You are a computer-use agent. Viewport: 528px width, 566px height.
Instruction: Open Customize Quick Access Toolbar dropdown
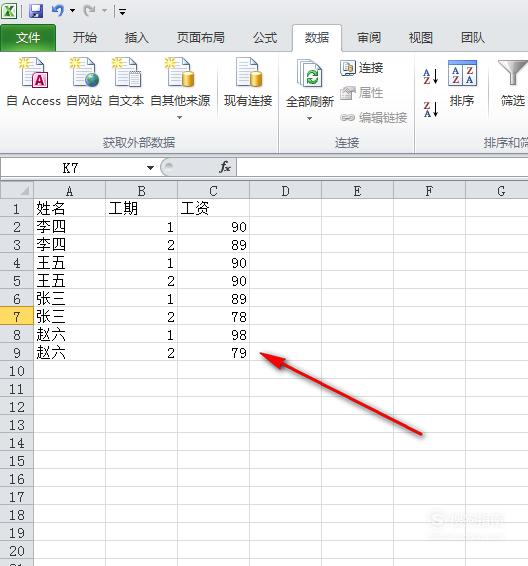click(122, 12)
